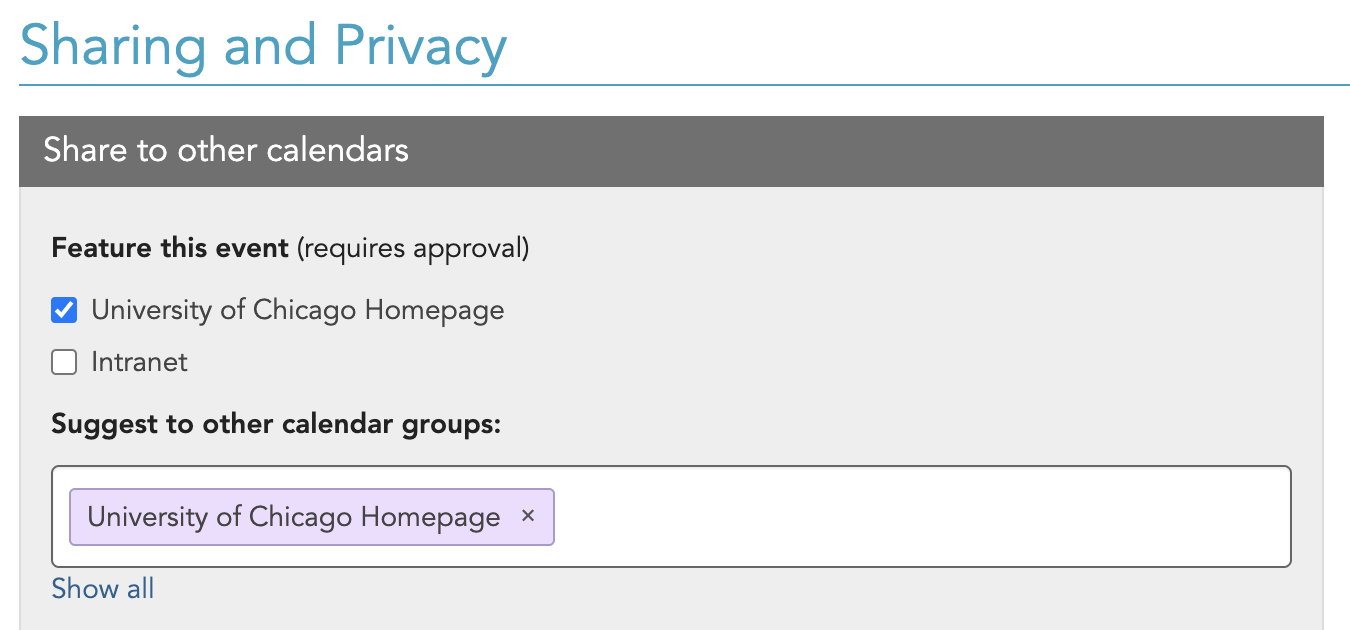Screen dimensions: 1350x630
Task: Click the Intranet label text
Action: [139, 361]
